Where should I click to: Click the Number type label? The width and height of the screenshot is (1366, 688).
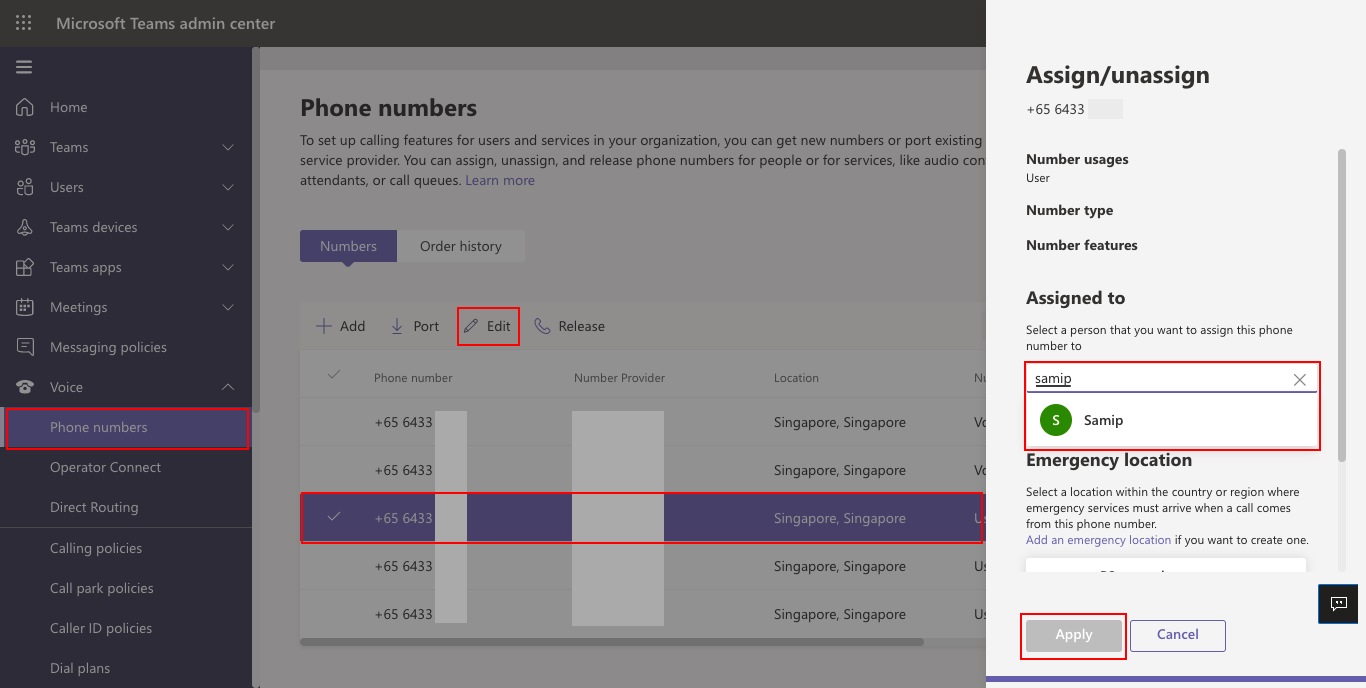pos(1069,210)
